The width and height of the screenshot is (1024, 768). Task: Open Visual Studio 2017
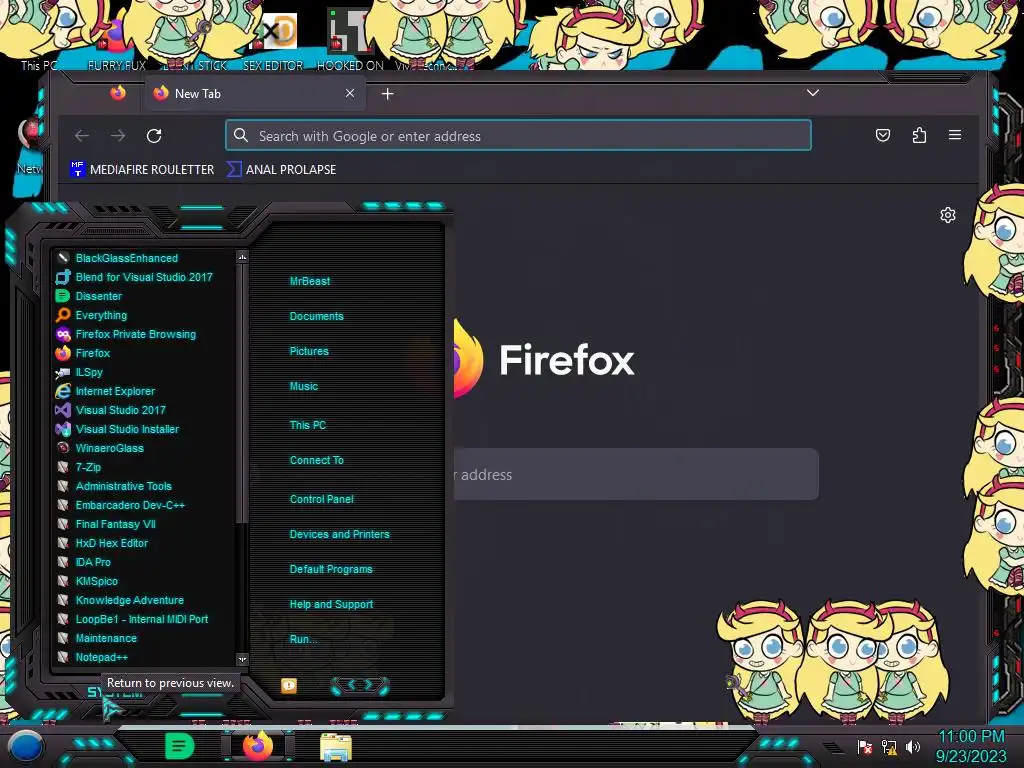click(111, 410)
